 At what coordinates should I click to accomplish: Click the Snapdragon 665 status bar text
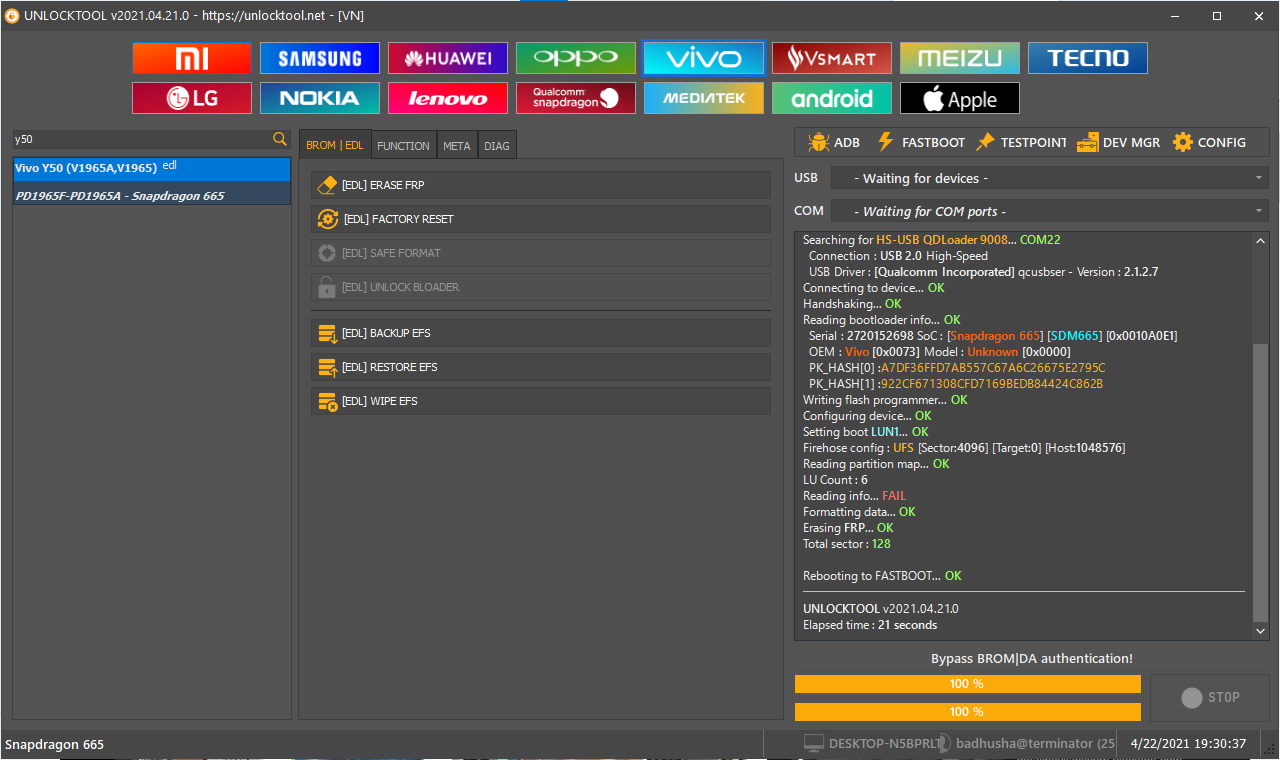tap(54, 744)
